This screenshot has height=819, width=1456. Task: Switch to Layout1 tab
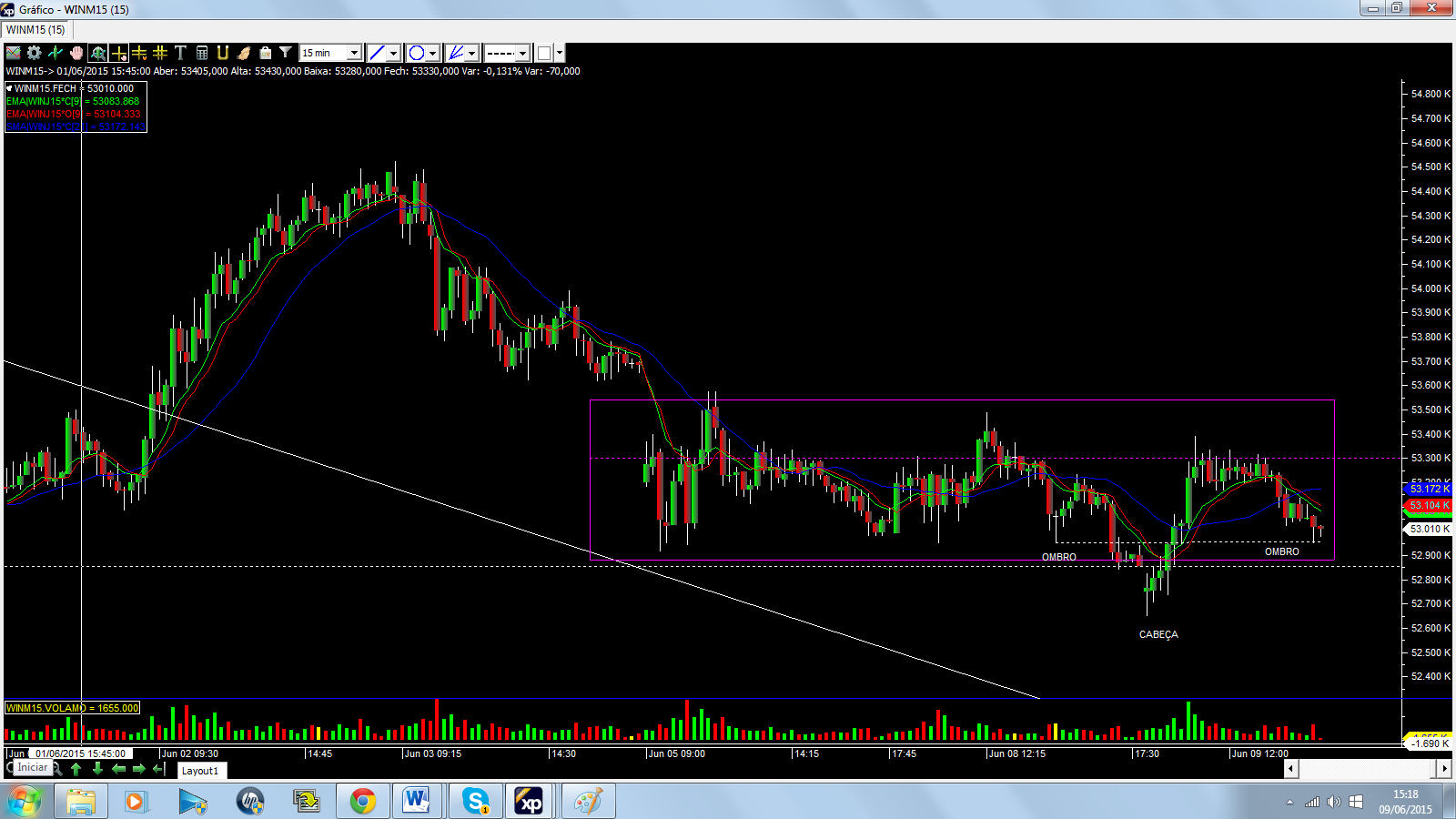coord(200,771)
